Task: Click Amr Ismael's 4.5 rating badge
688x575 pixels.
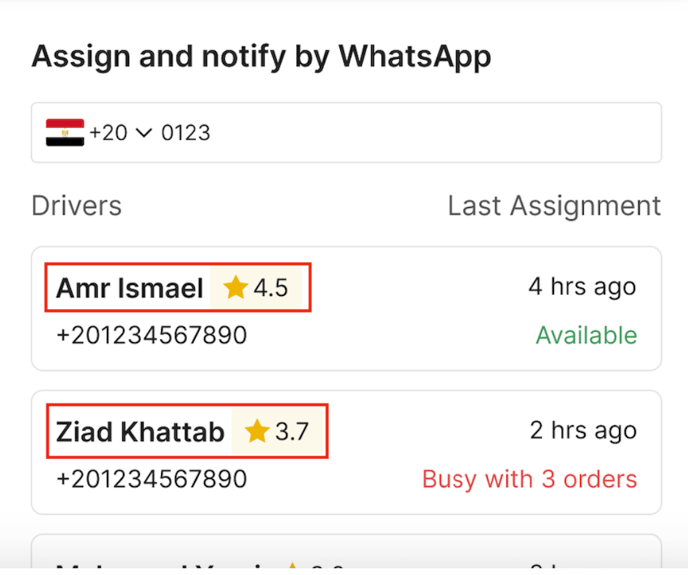Action: tap(258, 288)
